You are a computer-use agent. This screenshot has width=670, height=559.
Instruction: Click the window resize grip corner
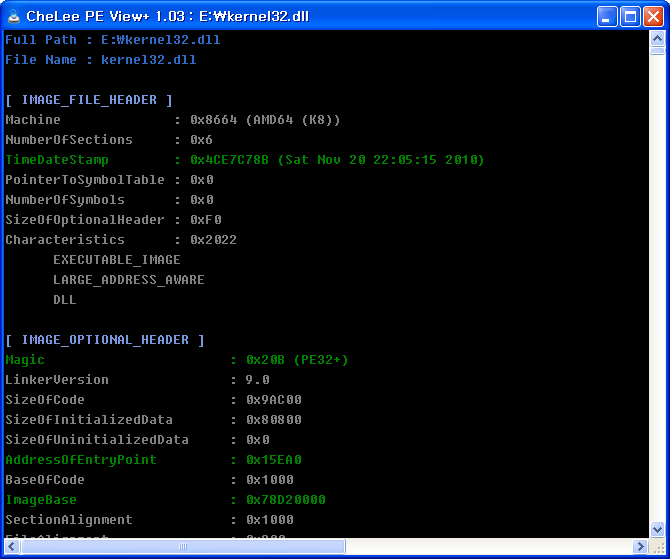click(x=658, y=547)
